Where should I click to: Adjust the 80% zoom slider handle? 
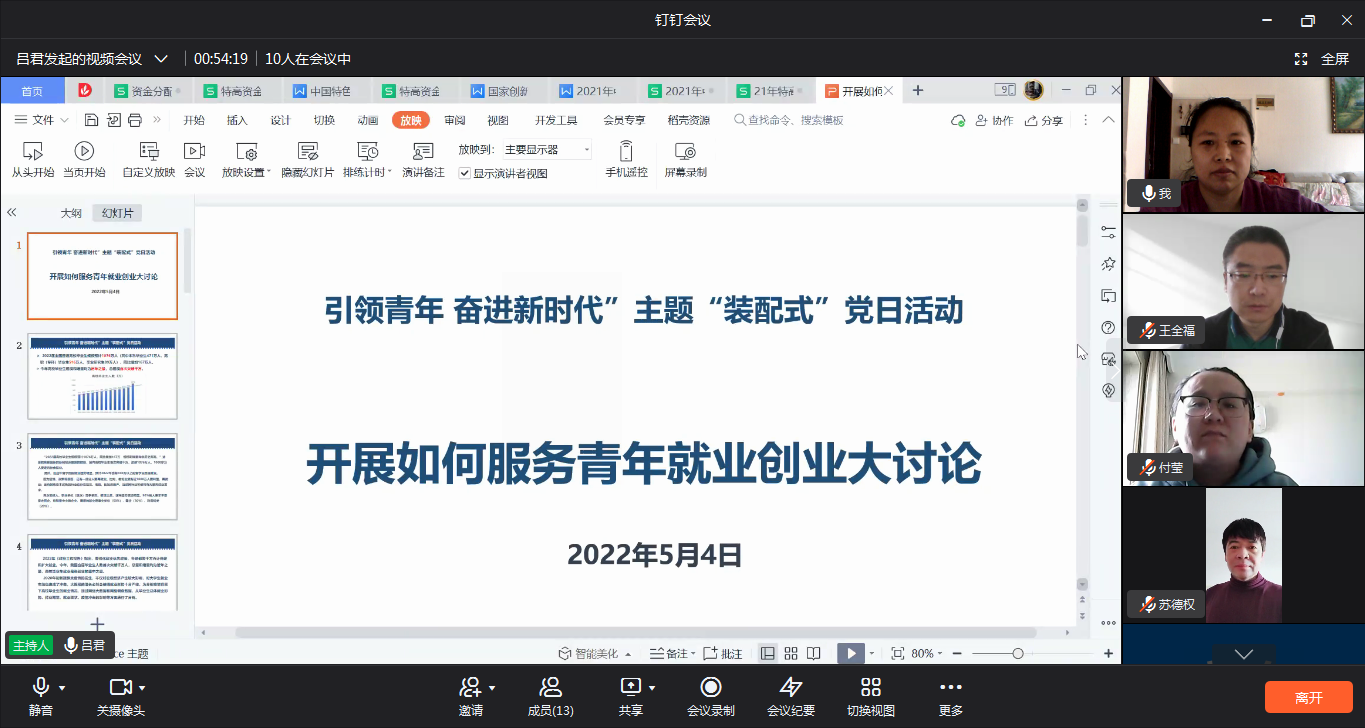[1017, 653]
